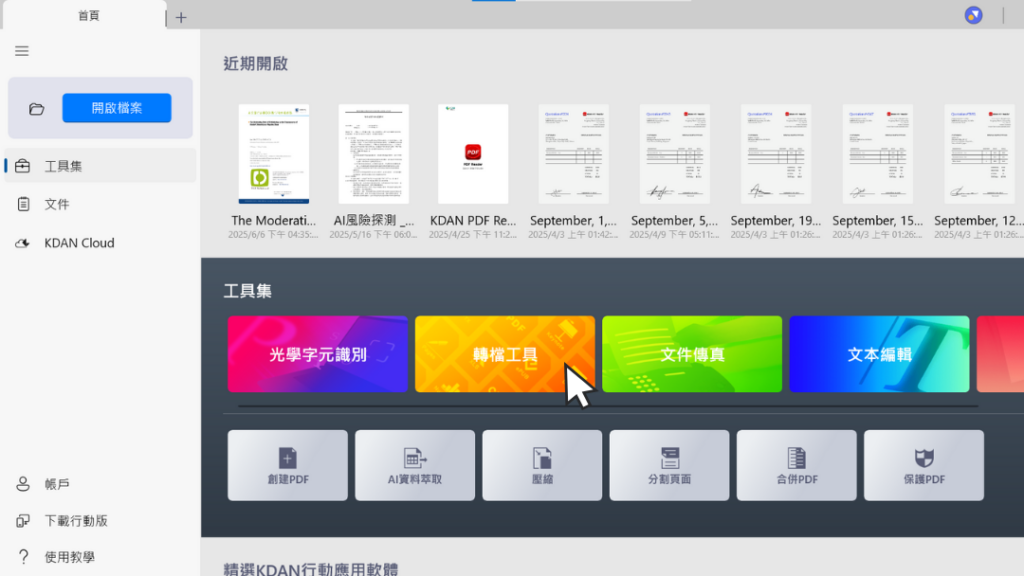Click the 近期開啟 section heading
This screenshot has width=1024, height=576.
pos(255,63)
